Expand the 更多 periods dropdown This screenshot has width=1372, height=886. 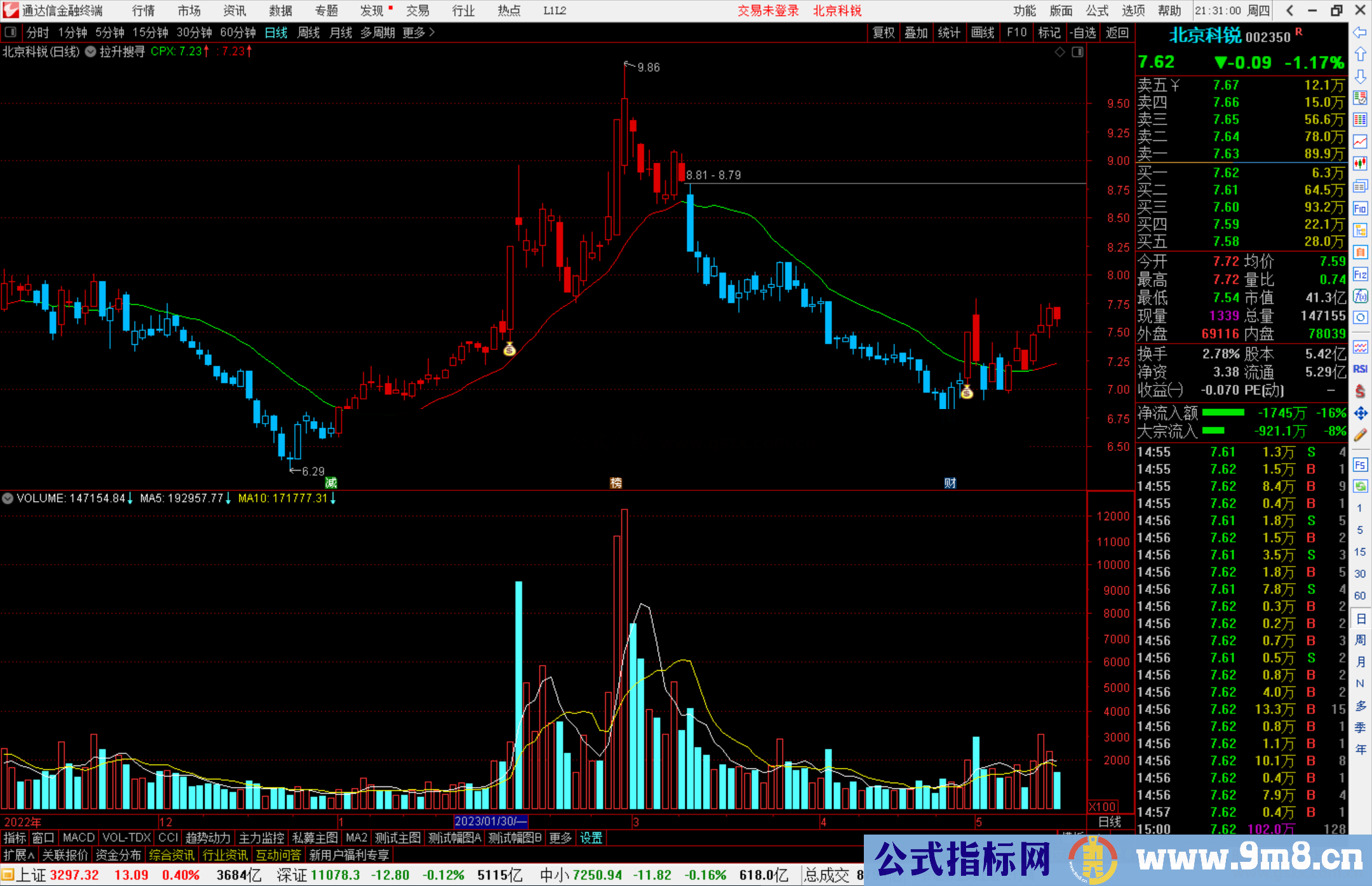tap(418, 32)
